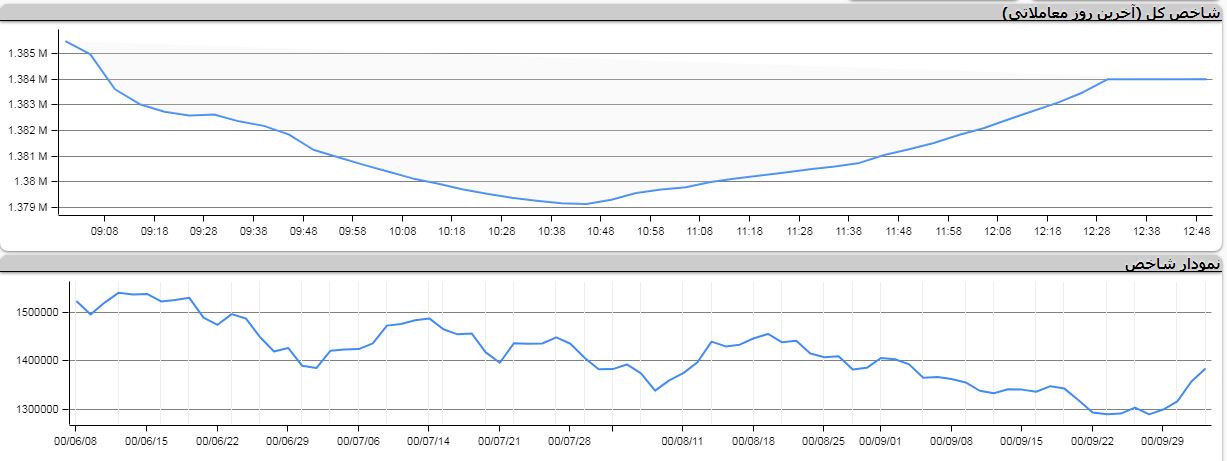Image resolution: width=1227 pixels, height=461 pixels.
Task: Click the 11:38 time axis label
Action: tap(848, 231)
